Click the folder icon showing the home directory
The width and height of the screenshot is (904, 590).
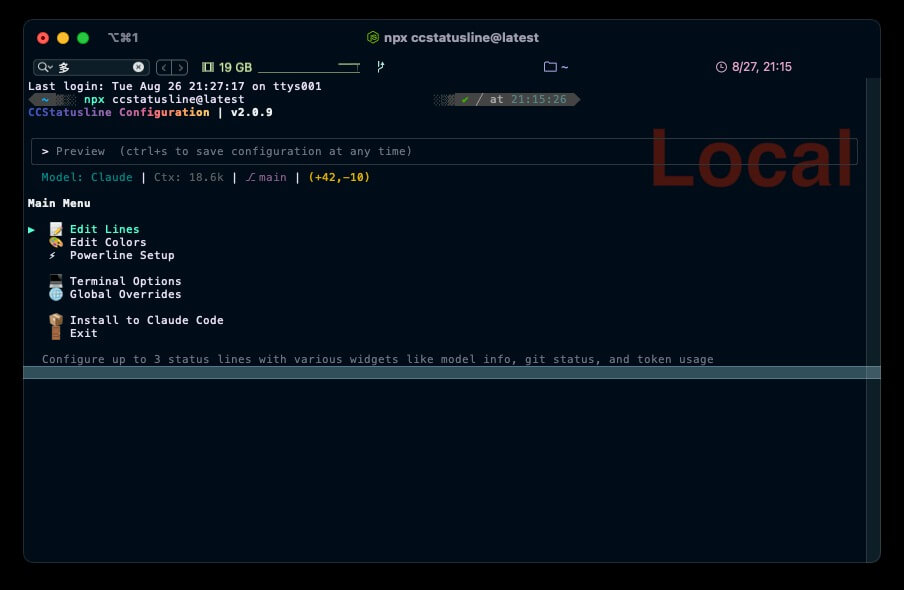click(550, 67)
